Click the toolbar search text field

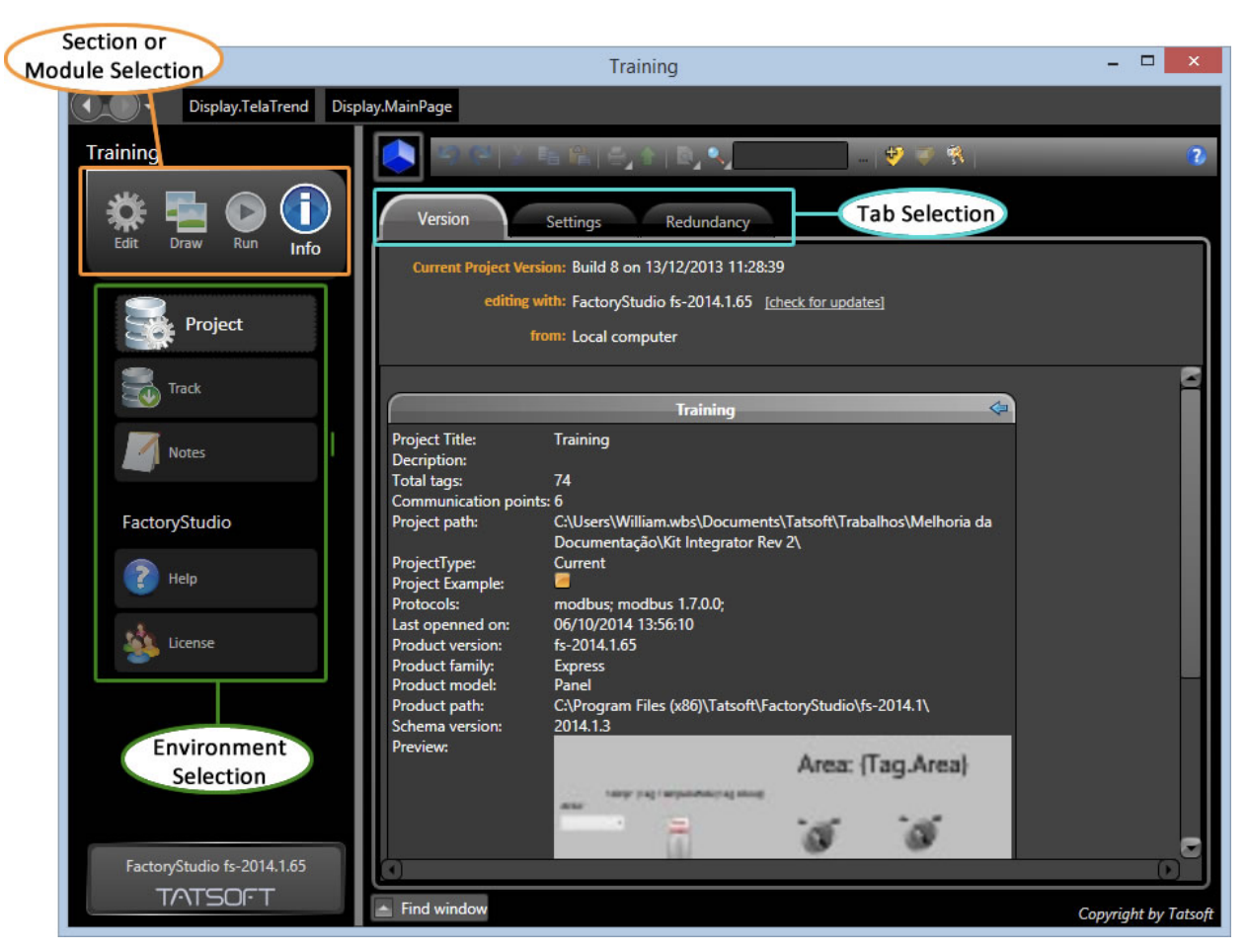(790, 156)
